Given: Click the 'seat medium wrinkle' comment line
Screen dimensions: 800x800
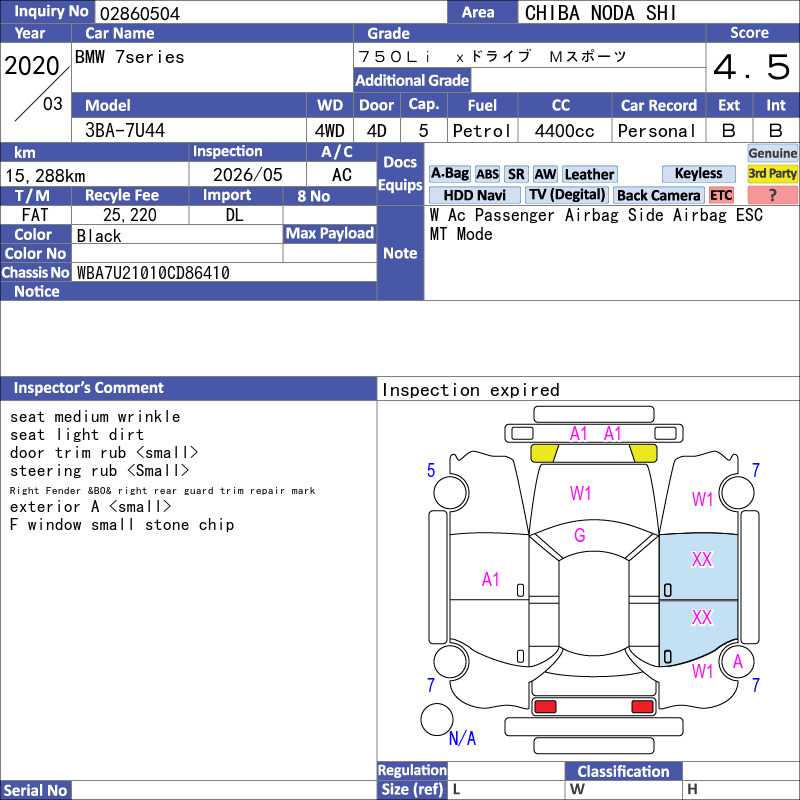Looking at the screenshot, I should point(95,416).
